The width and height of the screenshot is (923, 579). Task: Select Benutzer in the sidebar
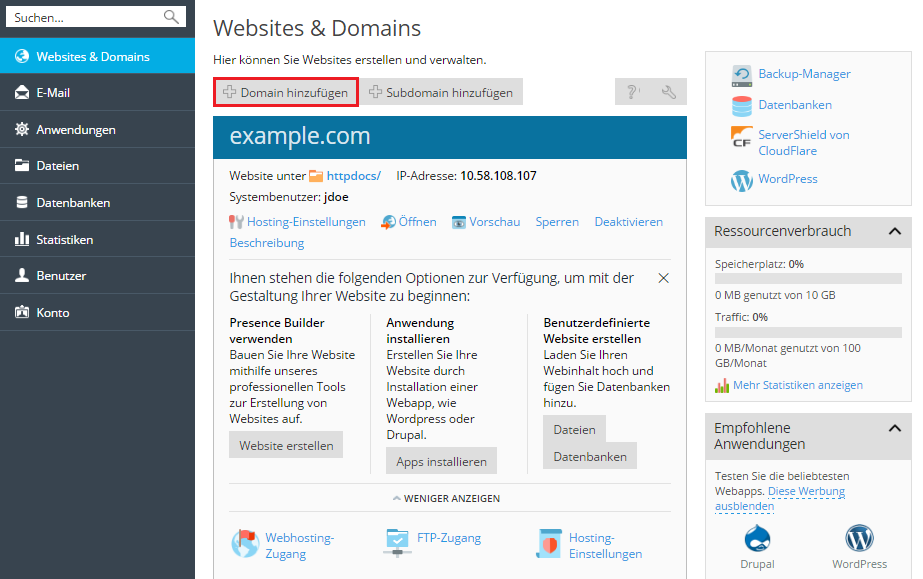click(97, 276)
